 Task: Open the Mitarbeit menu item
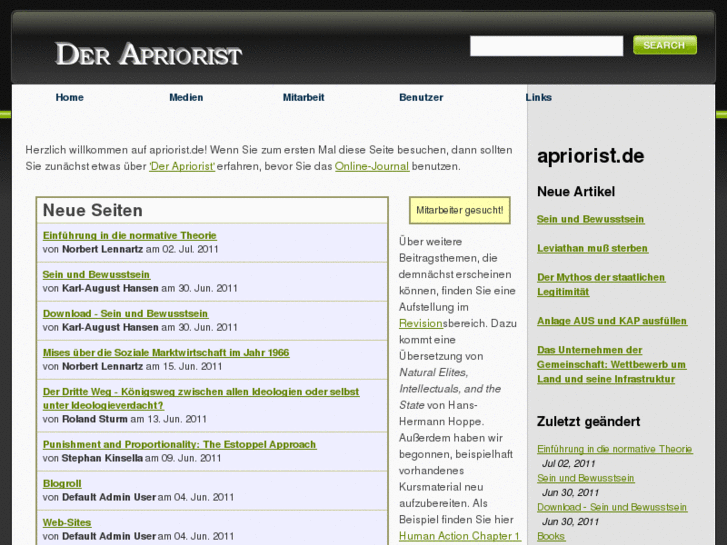tap(303, 97)
